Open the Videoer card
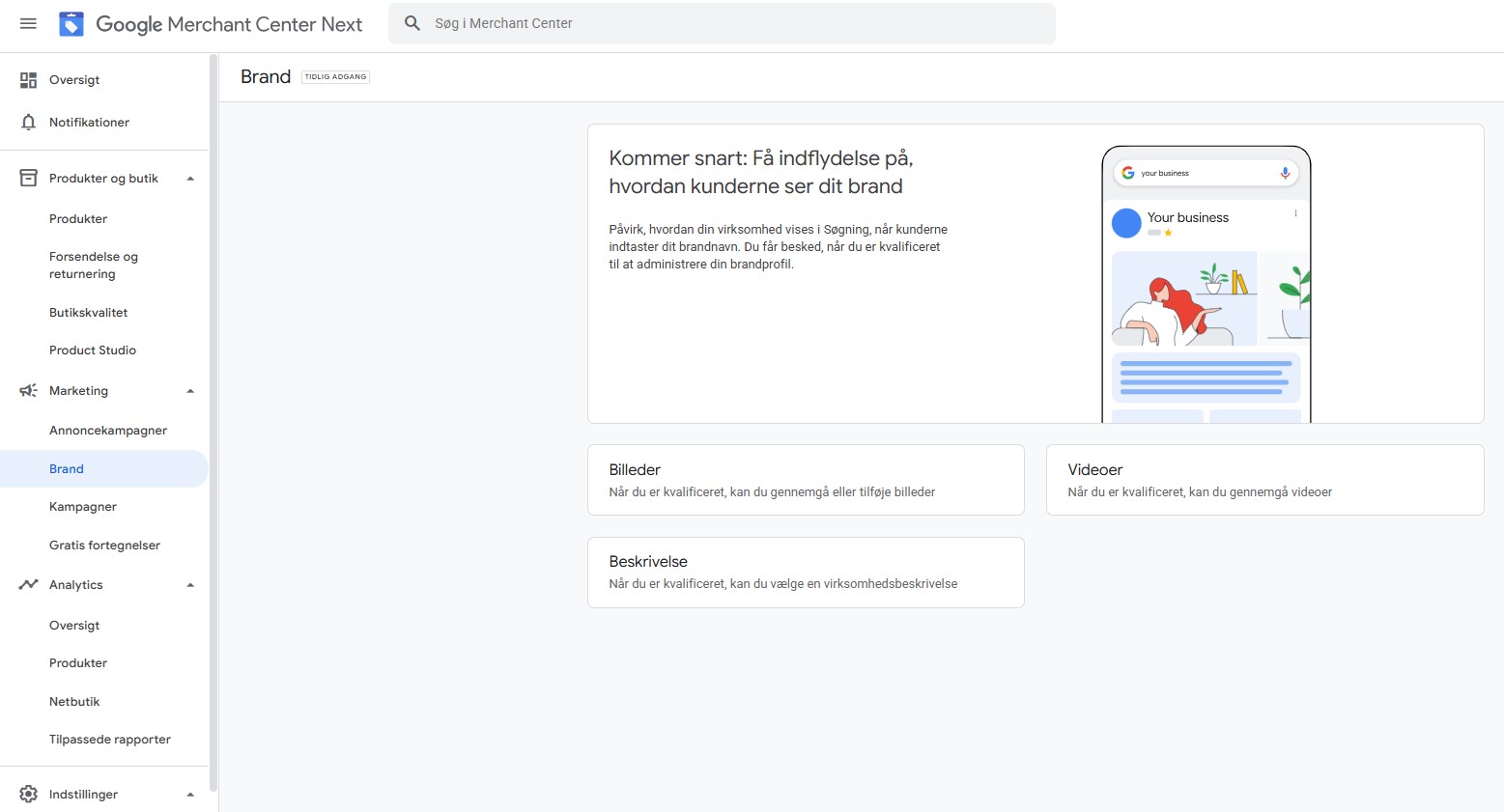 coord(1264,480)
